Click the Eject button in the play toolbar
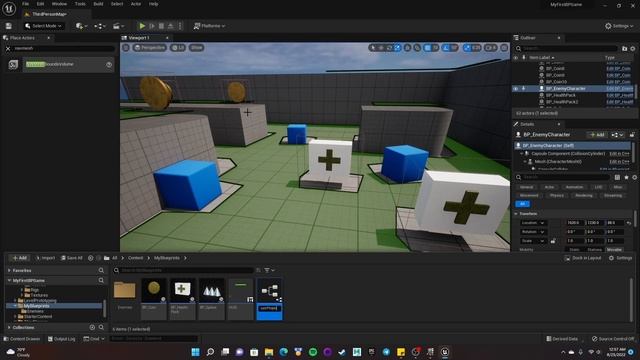 pyautogui.click(x=171, y=26)
